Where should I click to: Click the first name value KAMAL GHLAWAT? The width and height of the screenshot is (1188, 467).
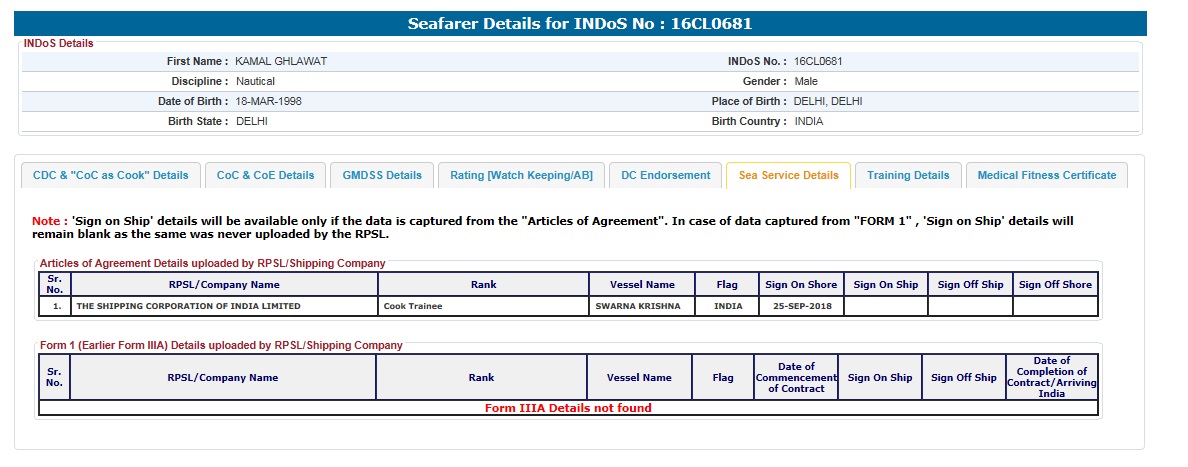pyautogui.click(x=281, y=61)
